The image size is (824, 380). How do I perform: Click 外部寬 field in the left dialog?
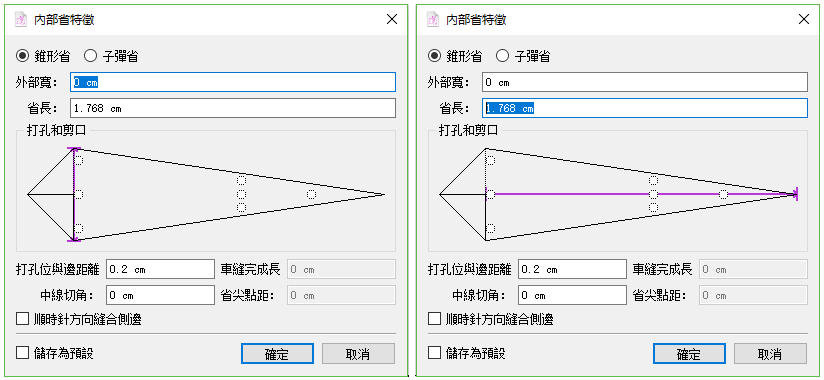click(x=233, y=82)
